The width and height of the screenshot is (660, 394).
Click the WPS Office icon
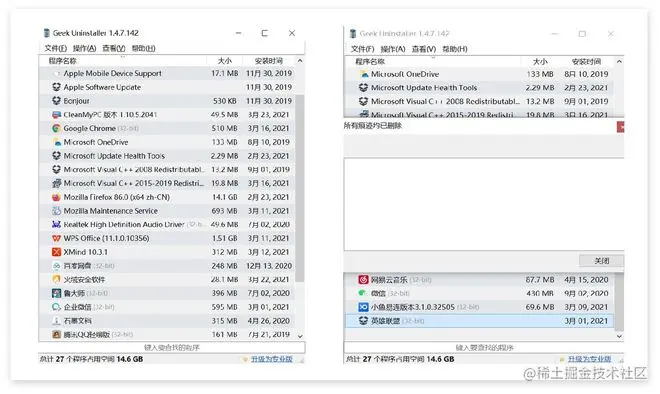[56, 238]
